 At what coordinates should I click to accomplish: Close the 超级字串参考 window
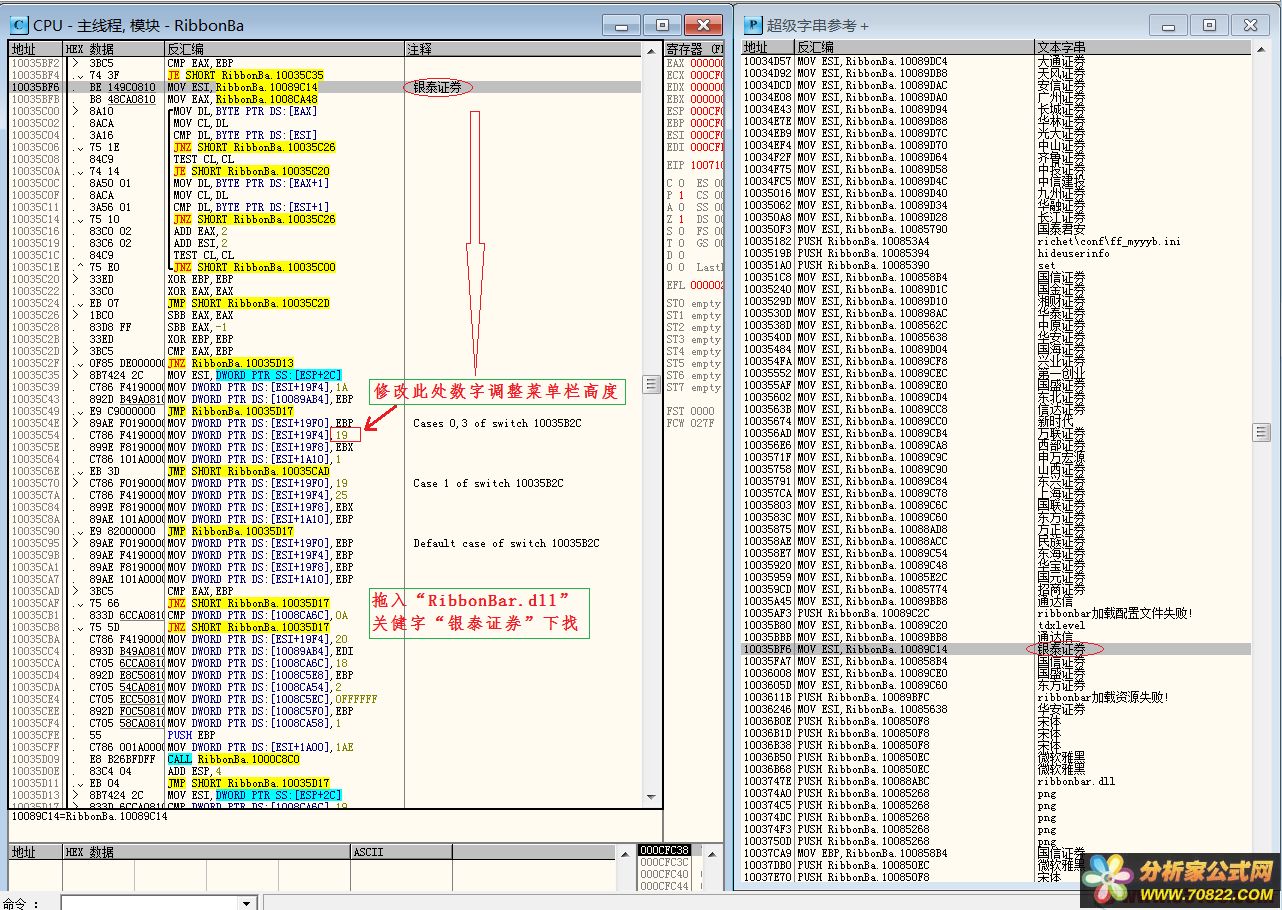pyautogui.click(x=1250, y=25)
